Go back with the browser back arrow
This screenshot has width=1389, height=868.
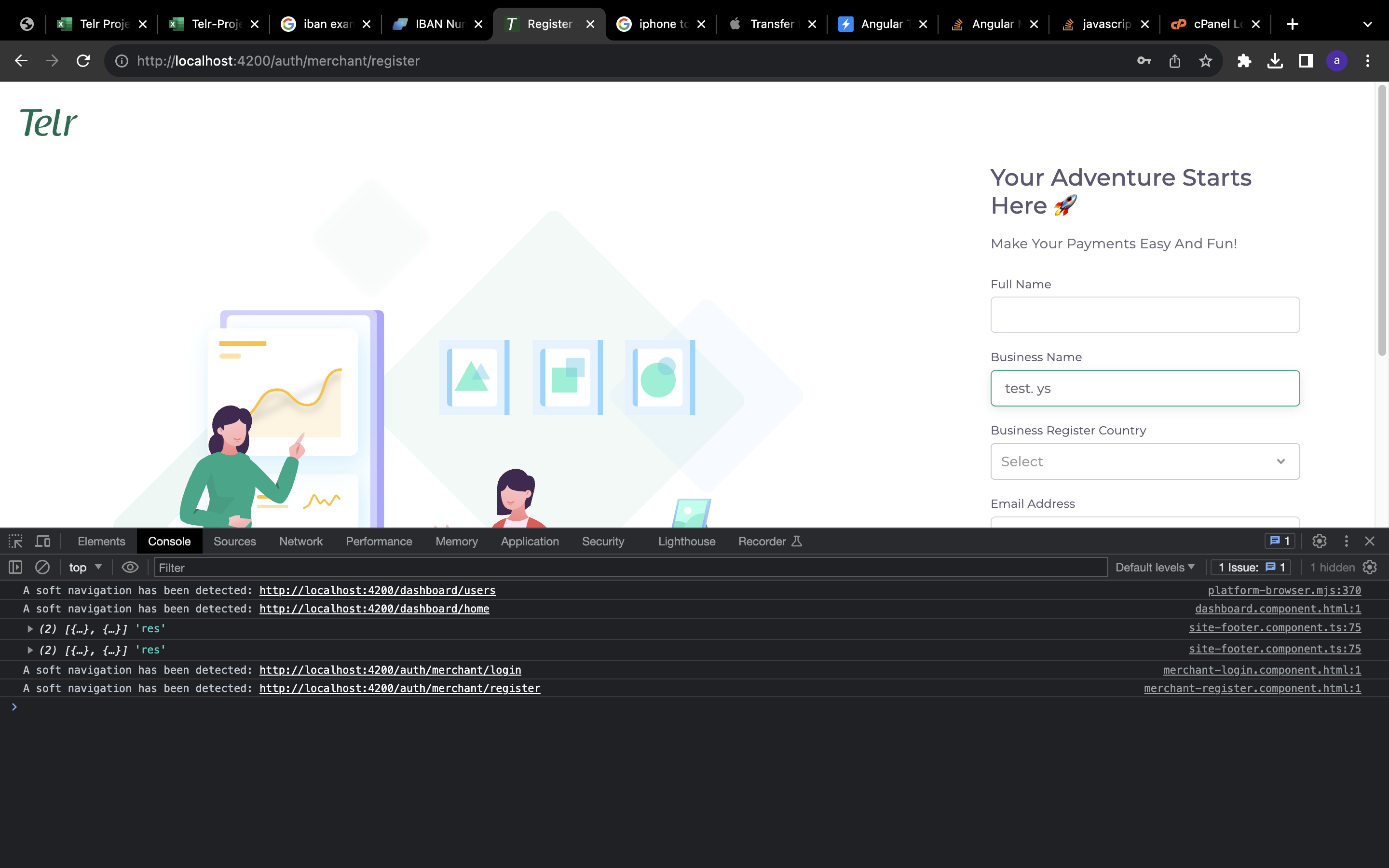click(x=21, y=61)
